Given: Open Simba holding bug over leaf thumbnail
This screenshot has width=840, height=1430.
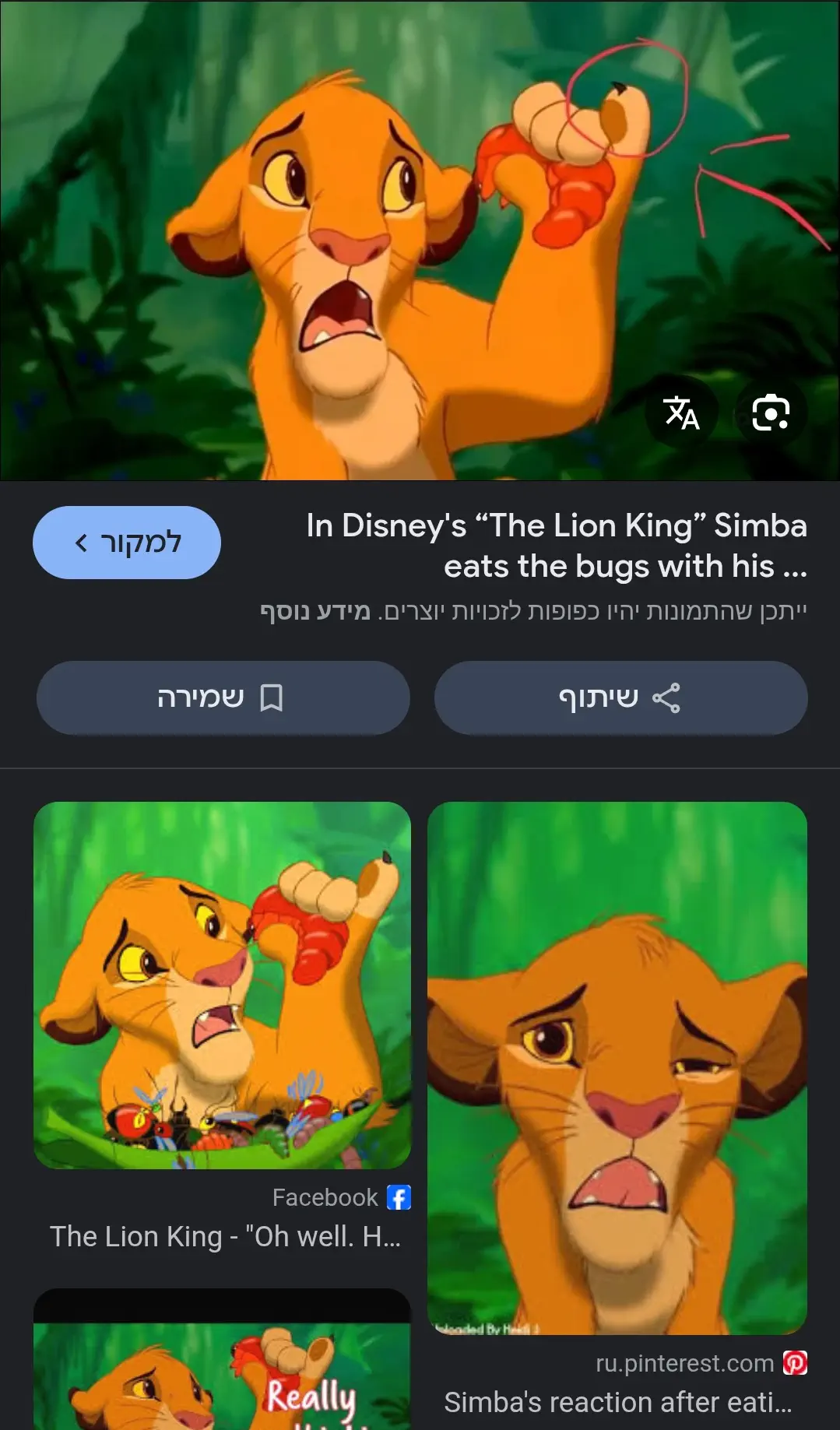Looking at the screenshot, I should pyautogui.click(x=222, y=986).
